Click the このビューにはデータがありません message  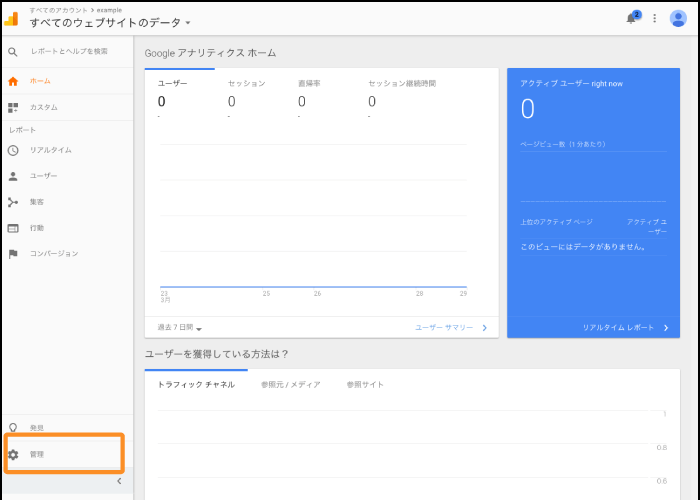click(583, 247)
